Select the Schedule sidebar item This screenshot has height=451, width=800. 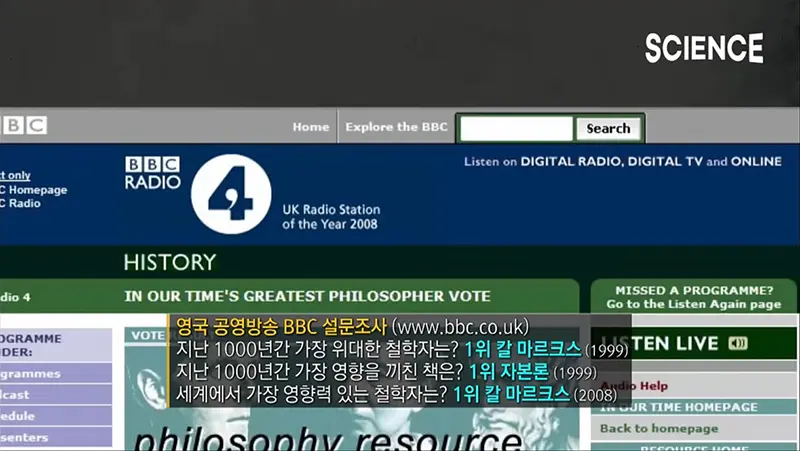point(56,416)
